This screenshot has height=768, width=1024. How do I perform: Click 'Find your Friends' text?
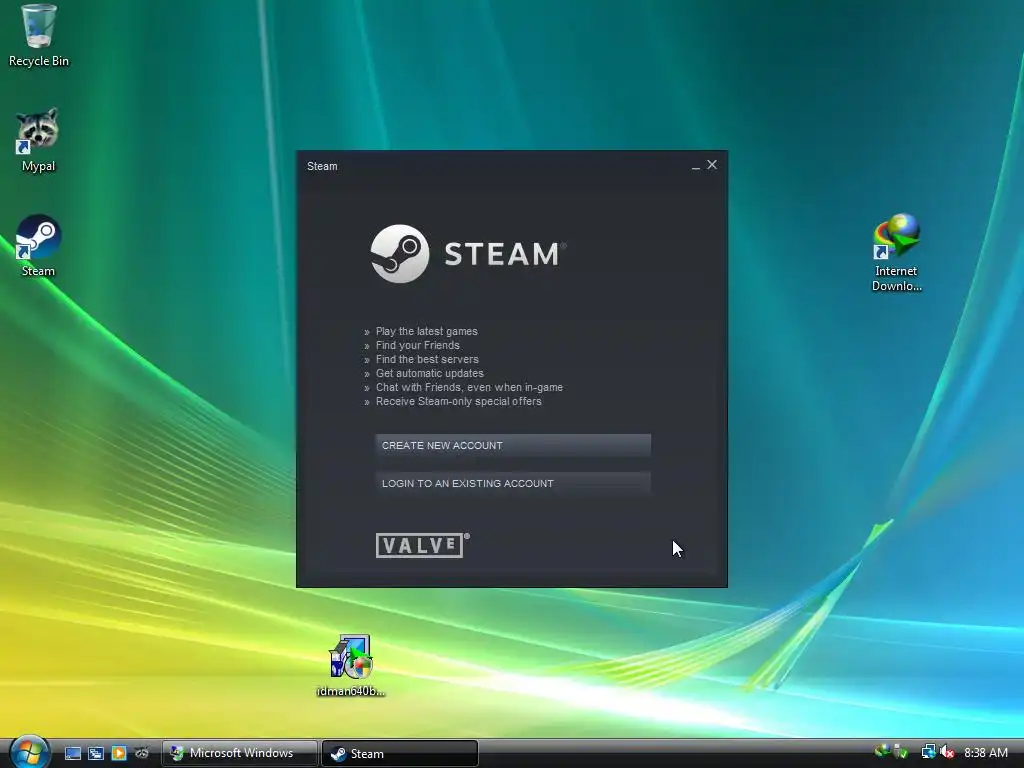pos(417,345)
